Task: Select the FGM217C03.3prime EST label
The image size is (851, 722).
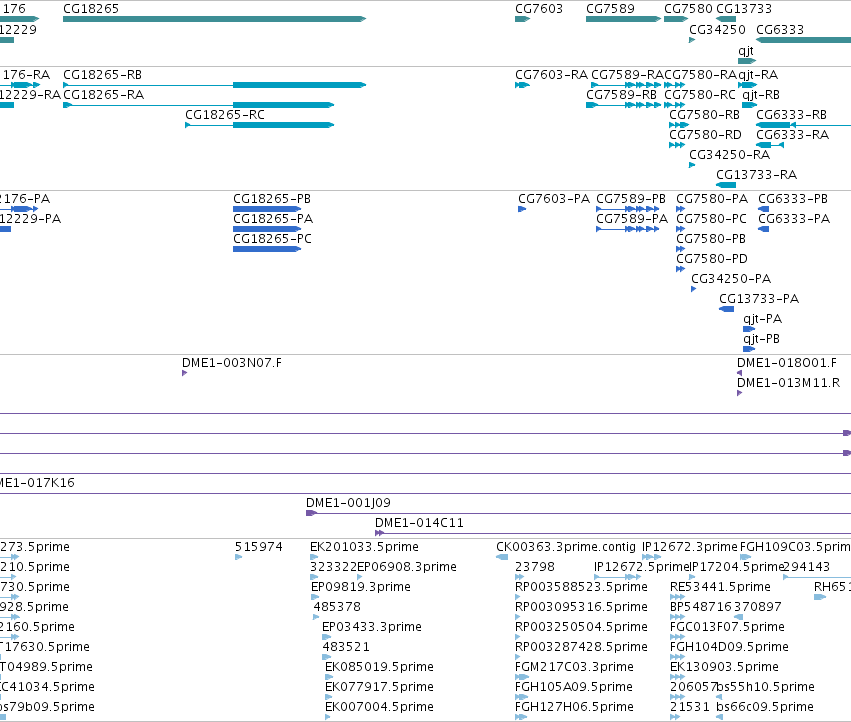Action: [x=574, y=667]
